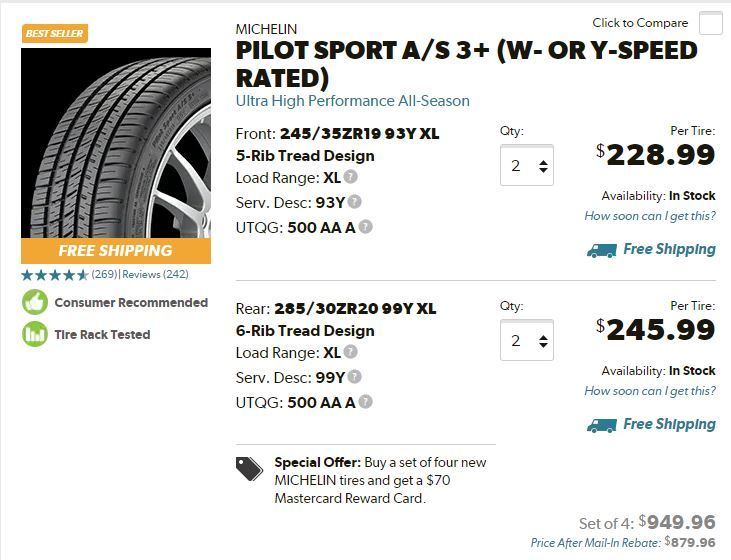Open the rear tire quantity selector
This screenshot has height=560, width=731.
527,341
